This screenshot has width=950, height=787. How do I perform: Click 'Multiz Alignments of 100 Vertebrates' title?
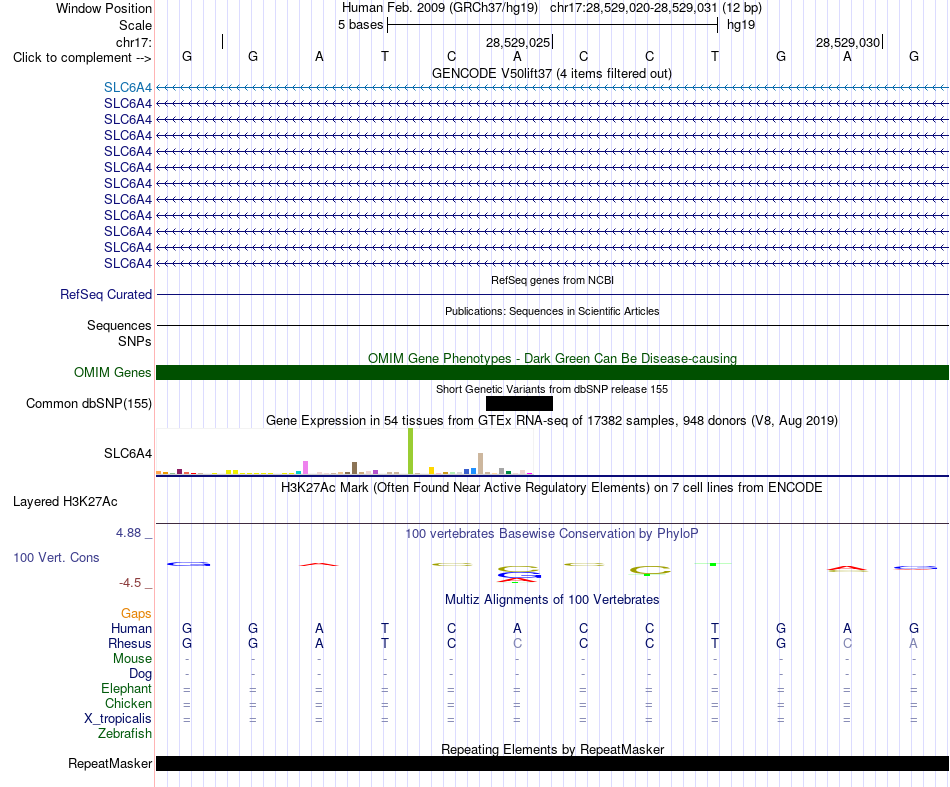(x=552, y=600)
